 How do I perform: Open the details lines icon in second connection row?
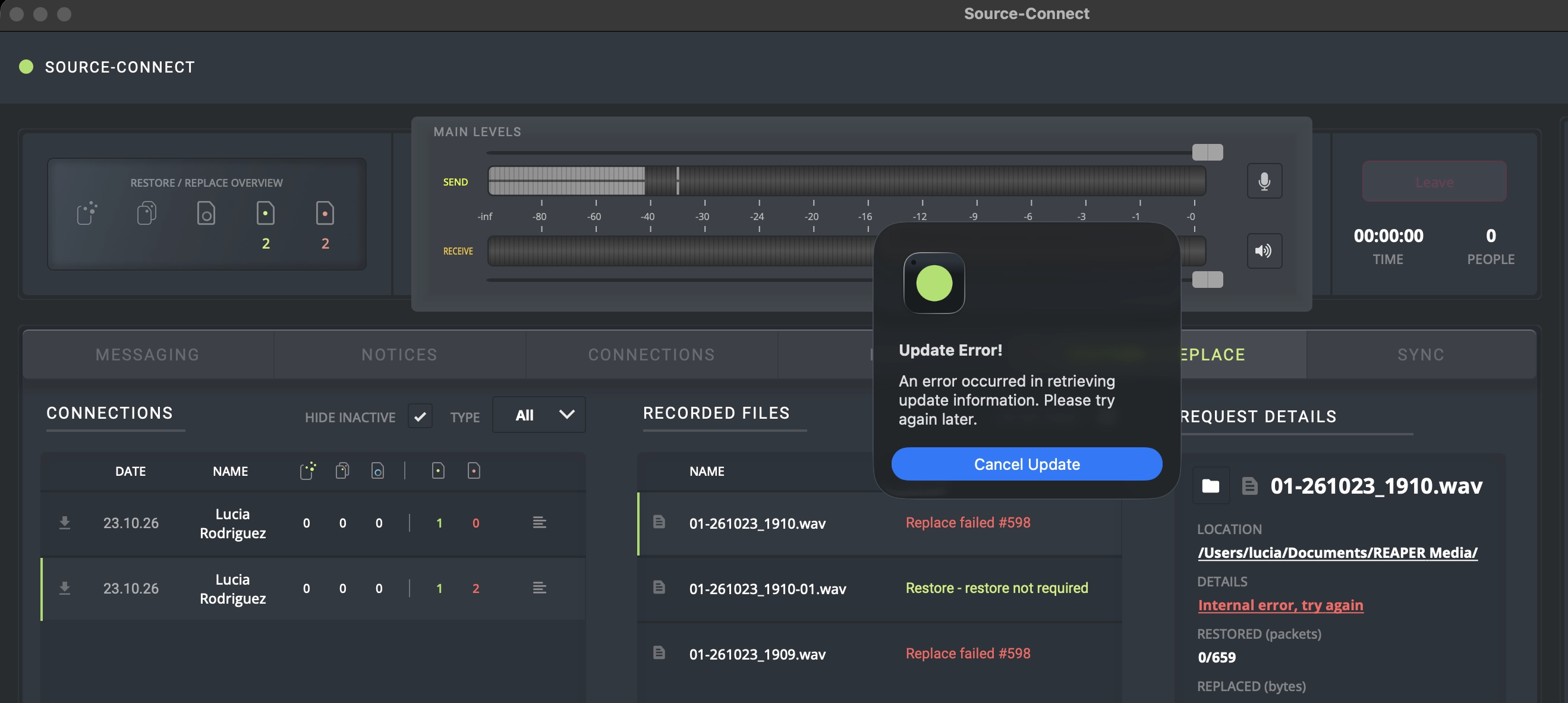(x=539, y=587)
